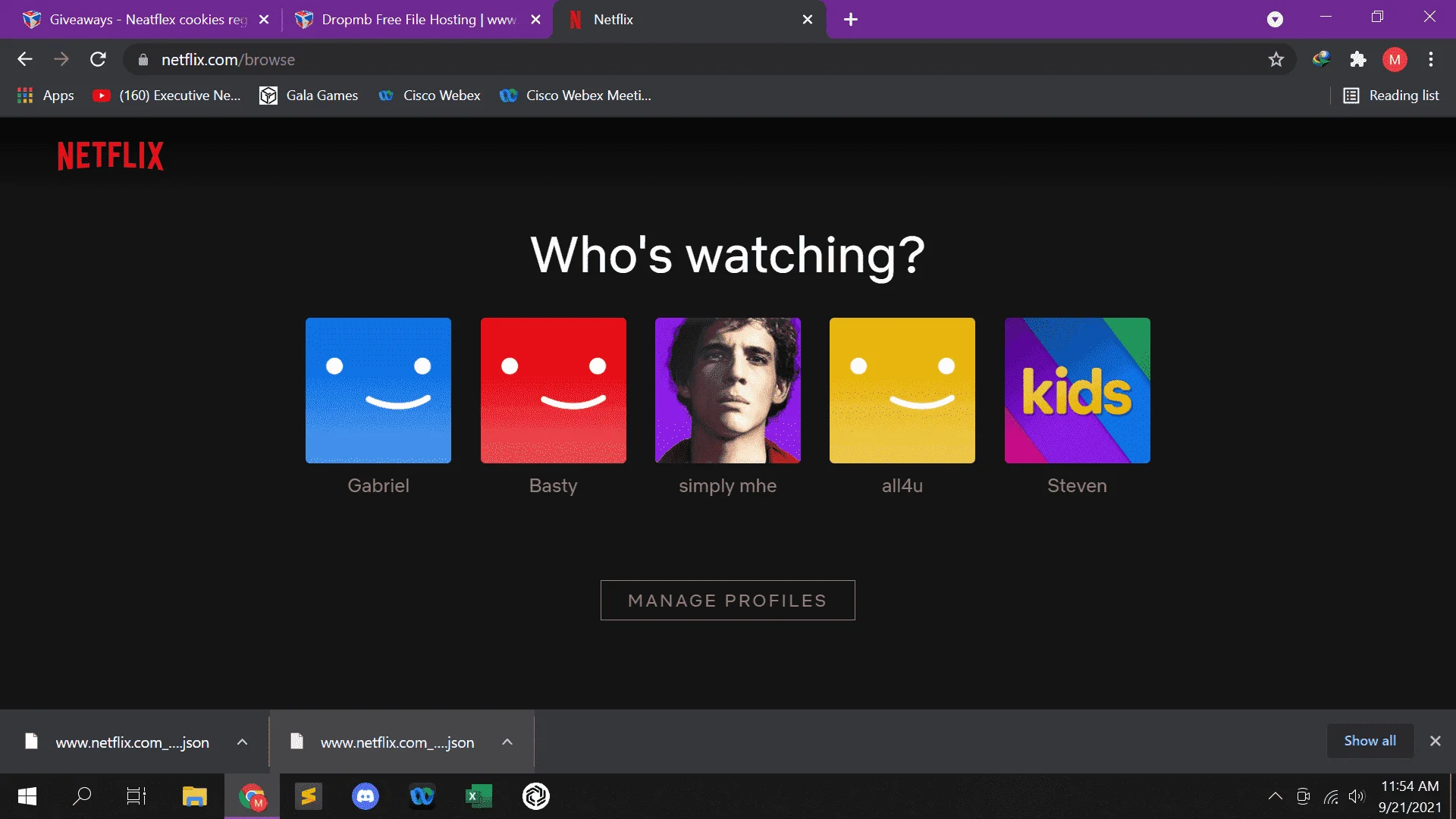Viewport: 1456px width, 819px height.
Task: Open the Executive Ne... YouTube bookmark
Action: coord(167,96)
